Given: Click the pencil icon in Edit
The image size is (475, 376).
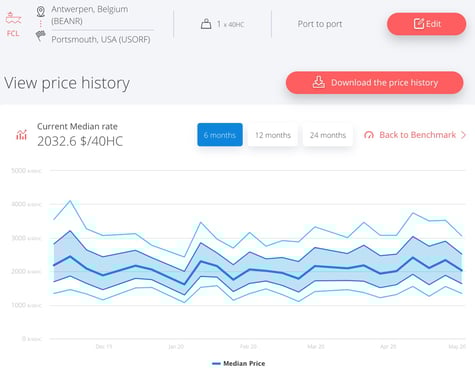Looking at the screenshot, I should (x=419, y=24).
